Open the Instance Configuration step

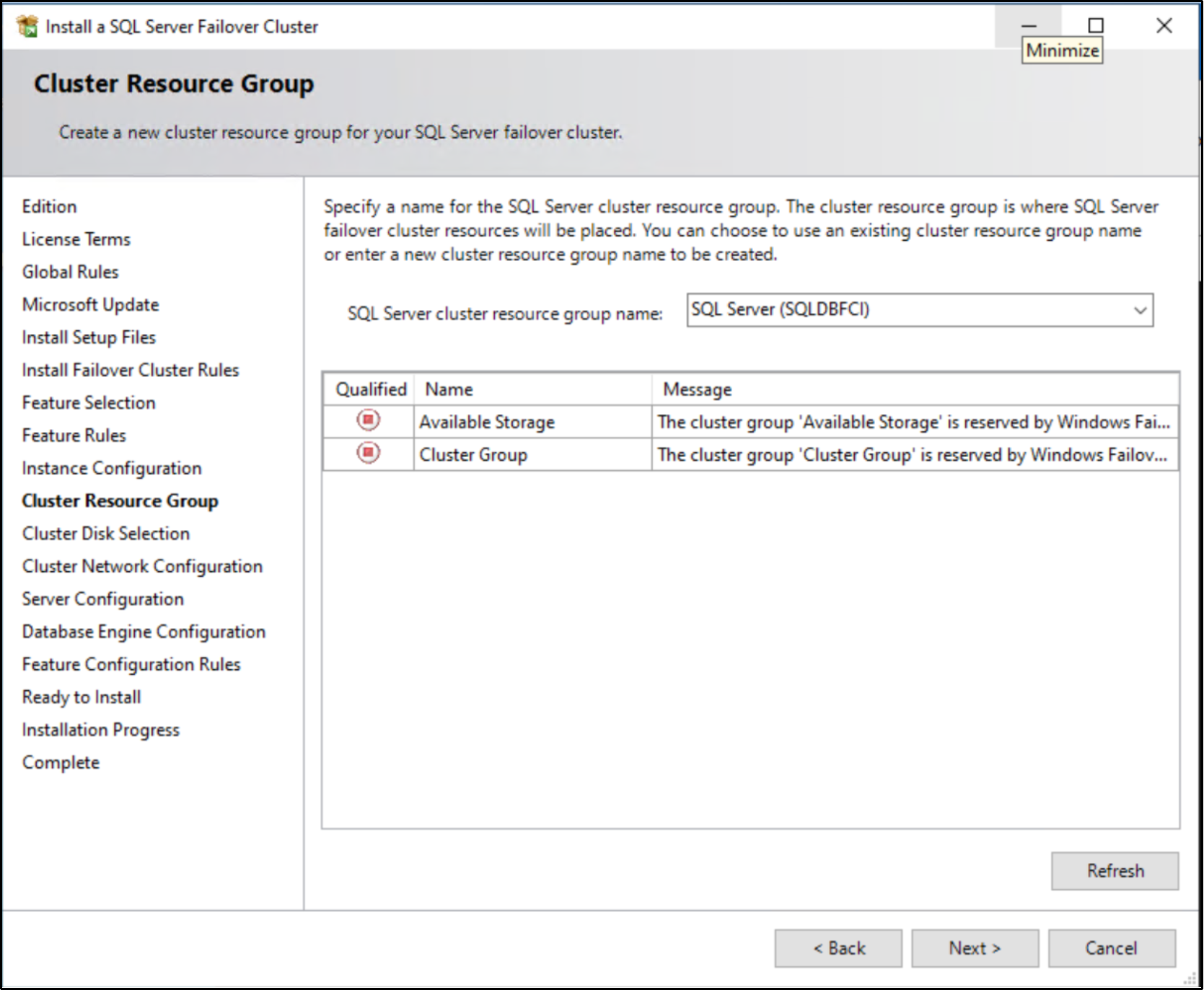(112, 469)
